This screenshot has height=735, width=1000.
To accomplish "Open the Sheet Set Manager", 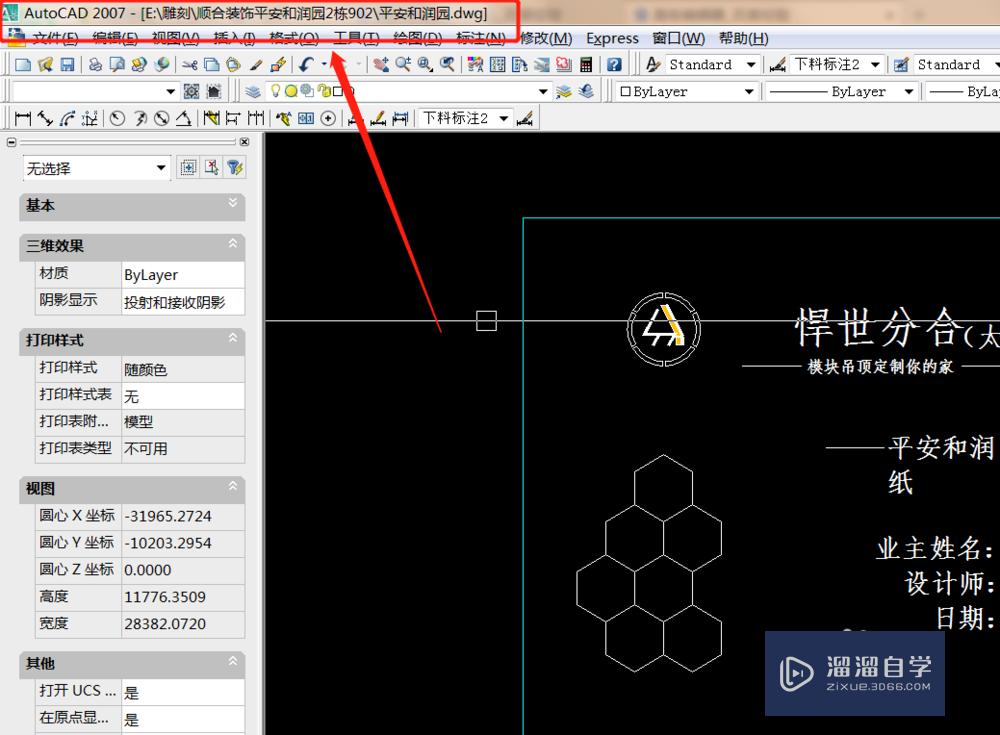I will click(539, 64).
